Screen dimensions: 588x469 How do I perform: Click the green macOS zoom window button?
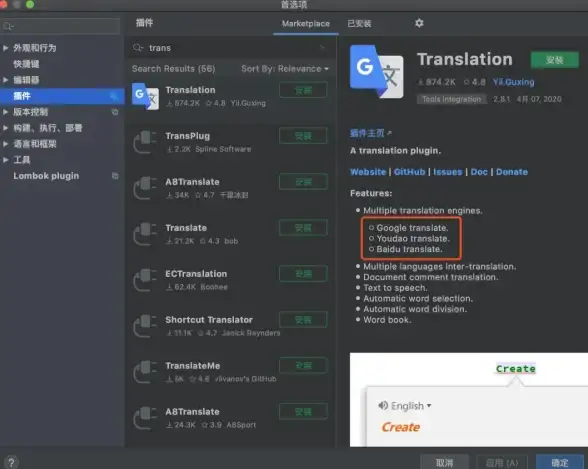pyautogui.click(x=30, y=4)
